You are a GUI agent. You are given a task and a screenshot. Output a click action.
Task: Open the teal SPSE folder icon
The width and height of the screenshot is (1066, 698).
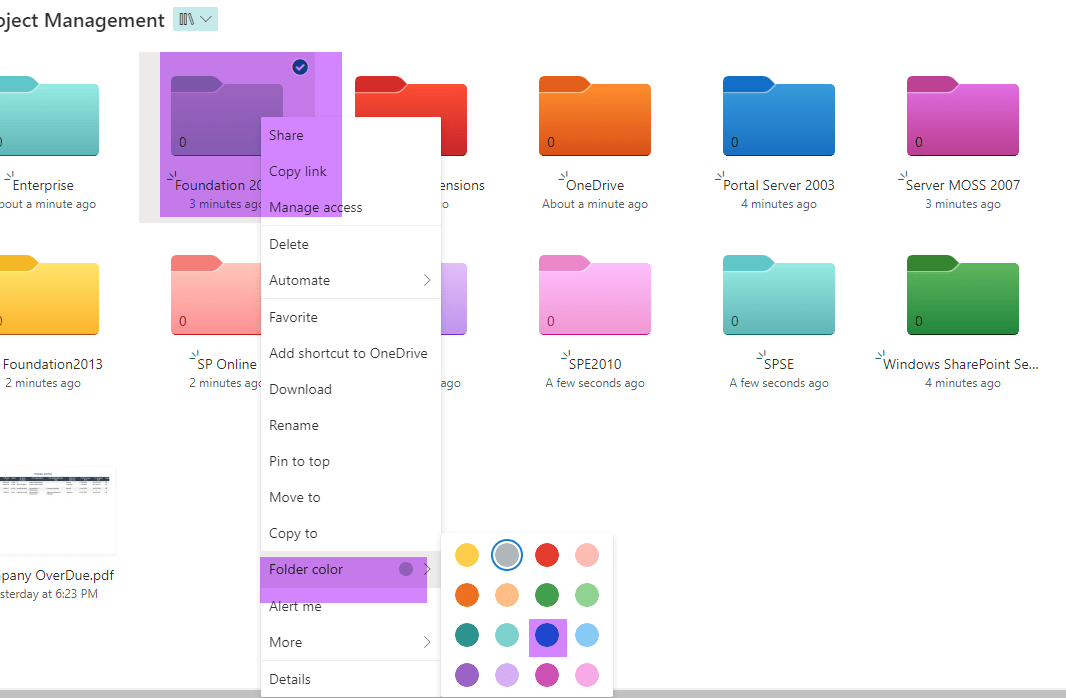pyautogui.click(x=778, y=295)
